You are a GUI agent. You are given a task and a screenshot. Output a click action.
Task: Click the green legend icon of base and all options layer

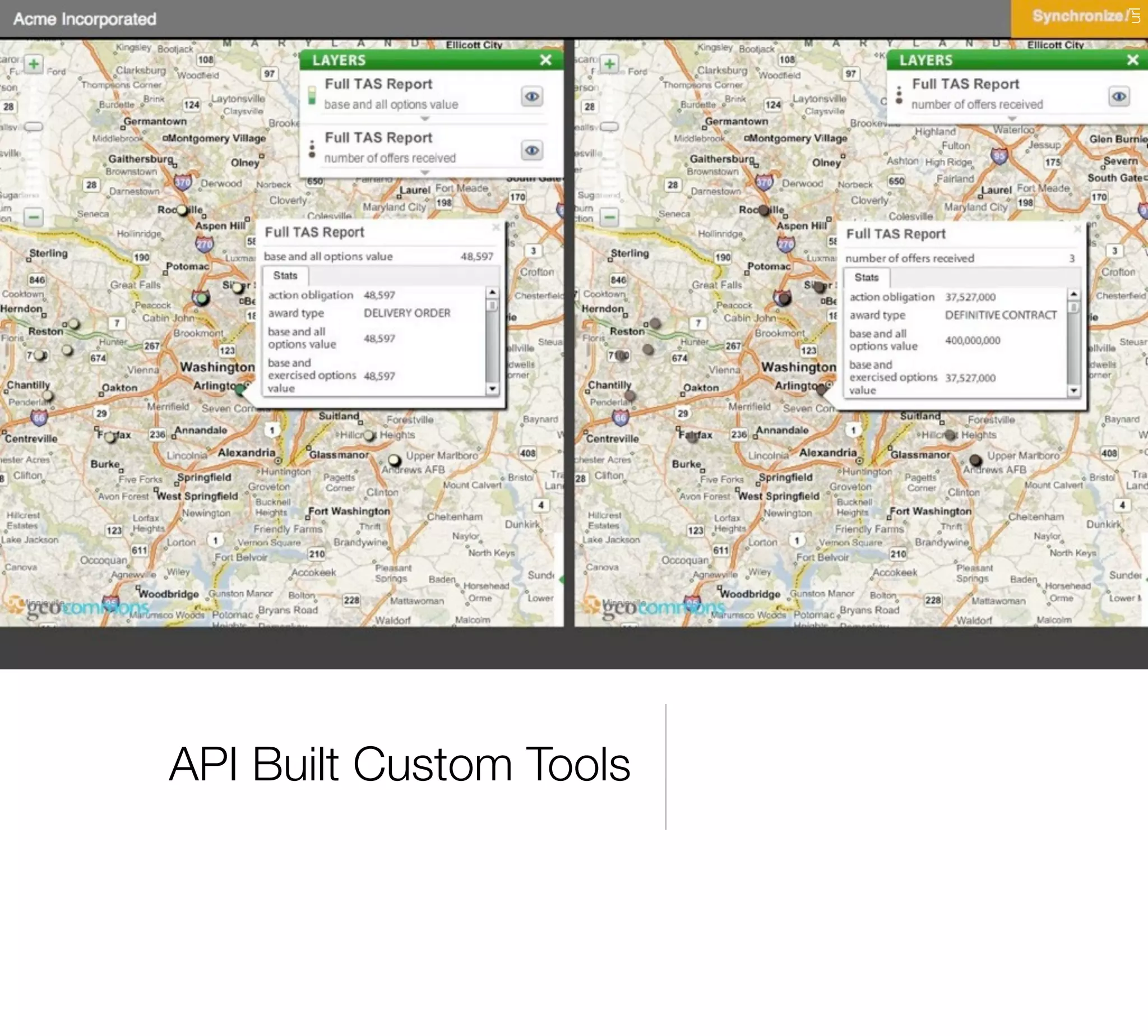pos(312,95)
